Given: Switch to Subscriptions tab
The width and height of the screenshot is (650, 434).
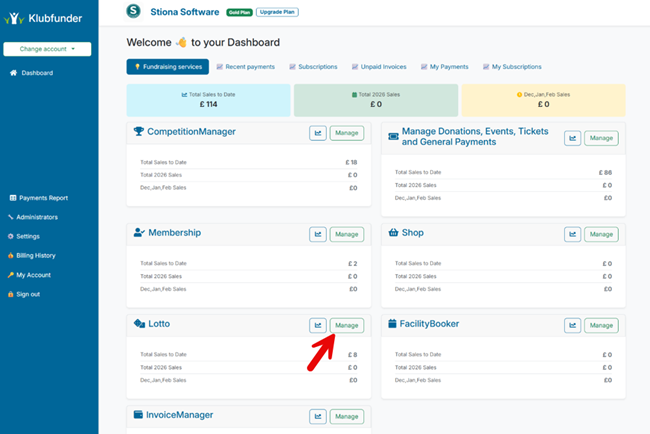Looking at the screenshot, I should pos(313,67).
